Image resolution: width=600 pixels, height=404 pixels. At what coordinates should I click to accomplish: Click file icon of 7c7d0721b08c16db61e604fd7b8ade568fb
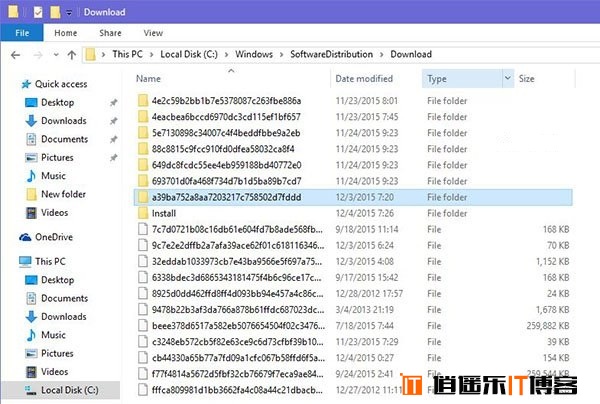(x=143, y=230)
